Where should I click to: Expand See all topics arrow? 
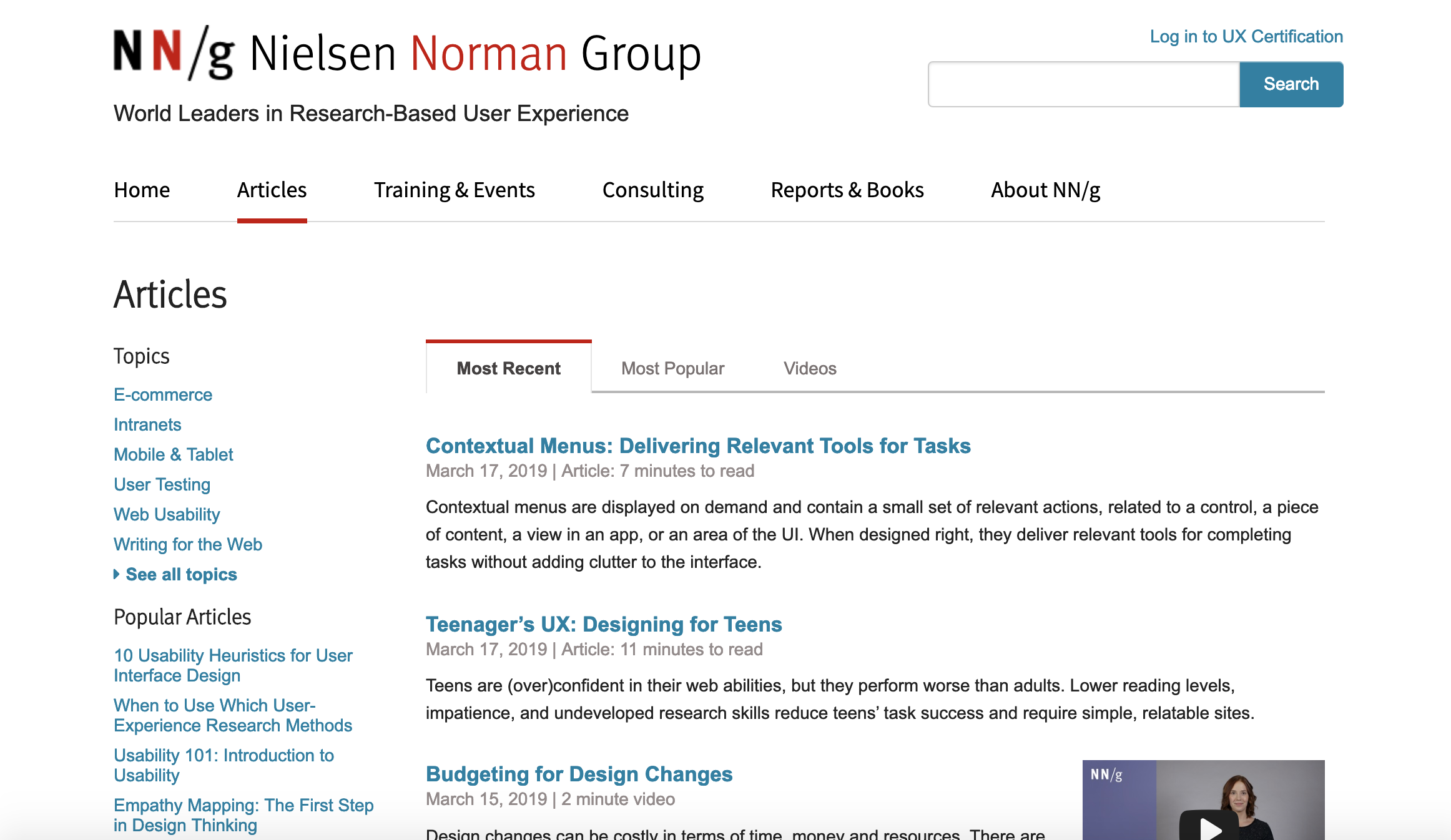117,574
